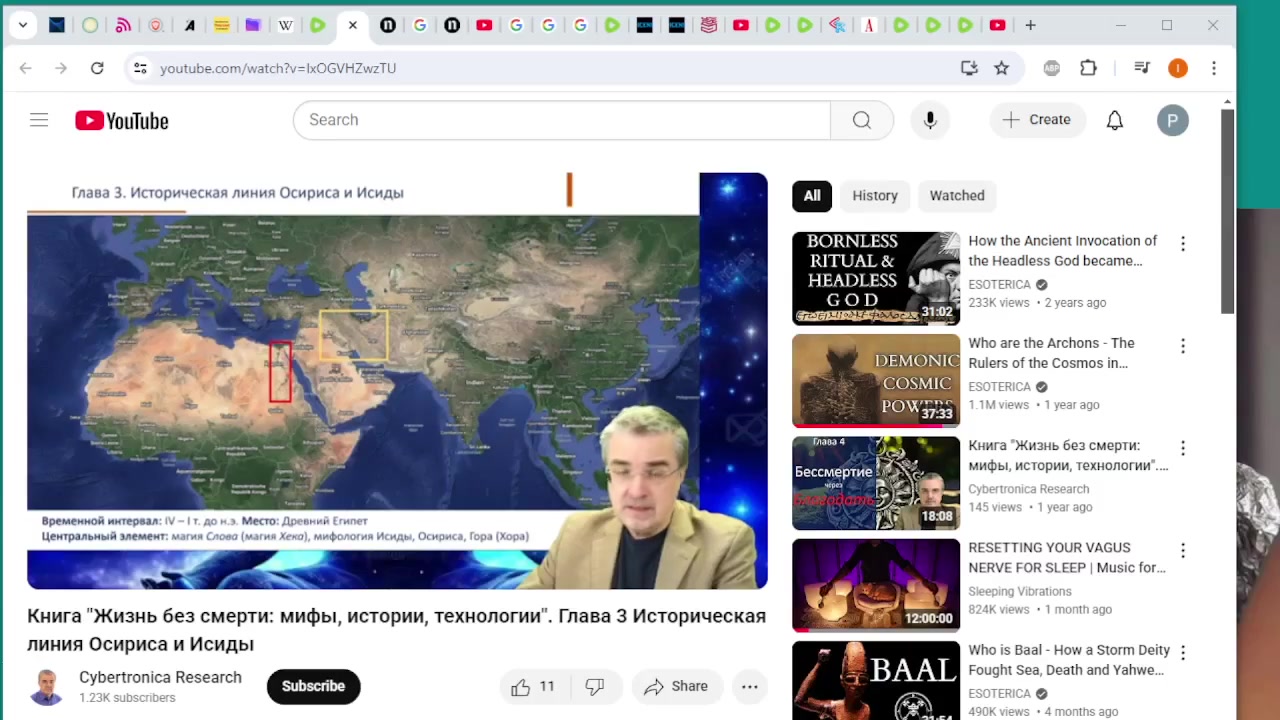Click the Create button
This screenshot has width=1280, height=720.
(1037, 120)
